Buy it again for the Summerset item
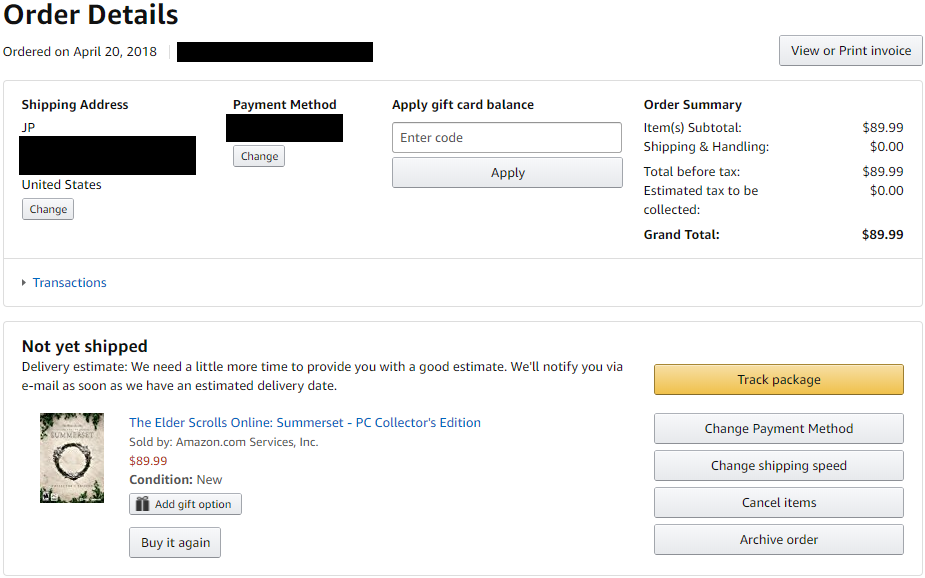Image resolution: width=925 pixels, height=578 pixels. coord(175,543)
